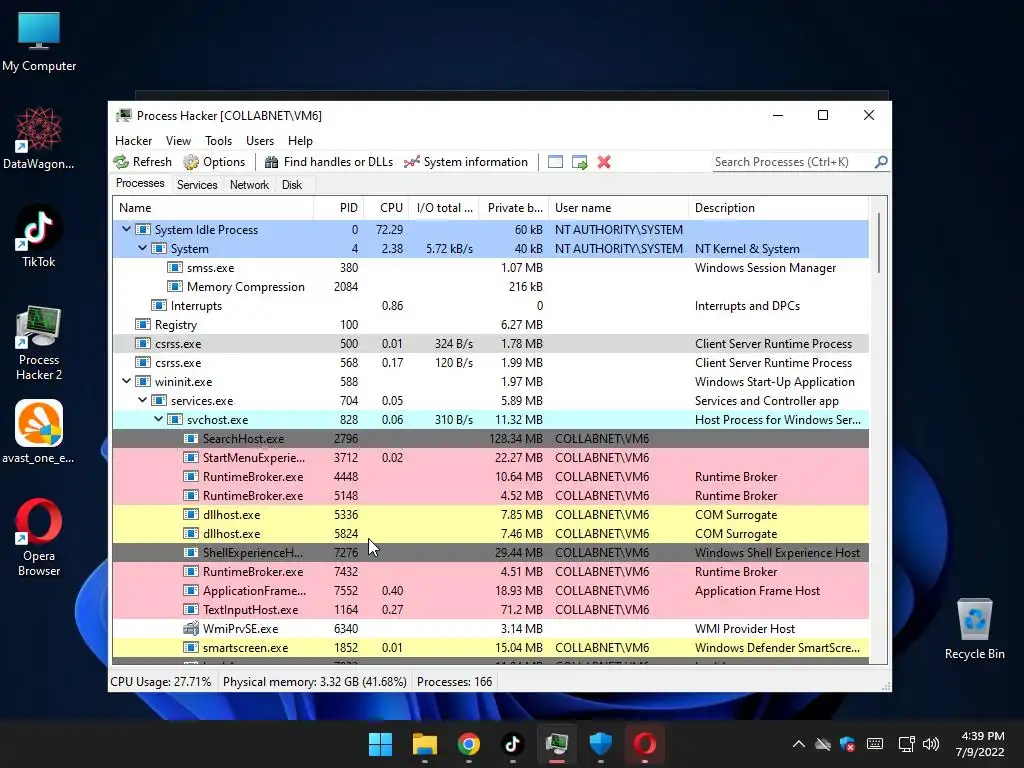Sort by Private bytes column header
The width and height of the screenshot is (1024, 768).
click(x=513, y=208)
